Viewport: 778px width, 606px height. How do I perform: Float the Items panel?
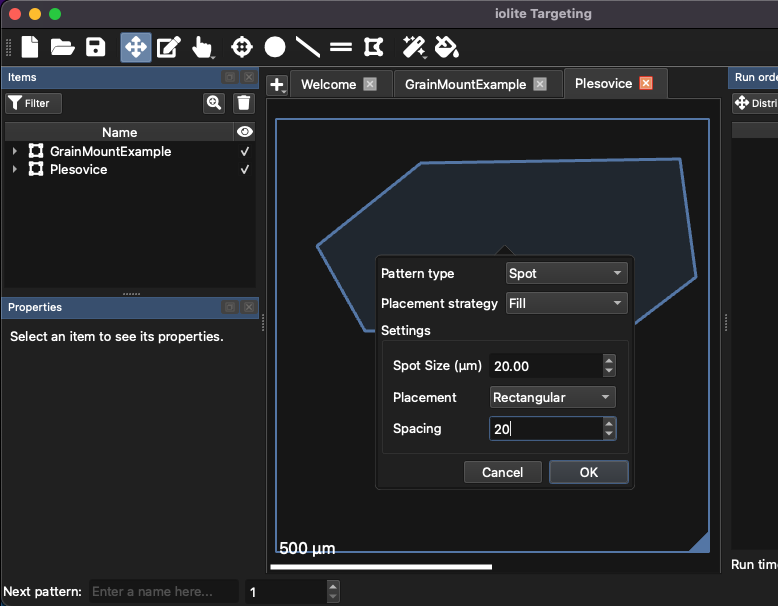(230, 77)
